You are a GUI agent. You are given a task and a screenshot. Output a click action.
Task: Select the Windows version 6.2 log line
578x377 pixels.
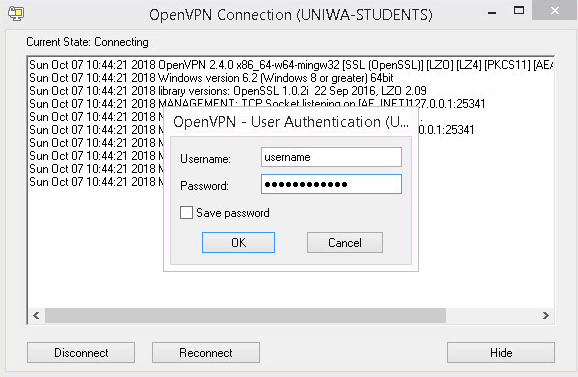click(211, 78)
